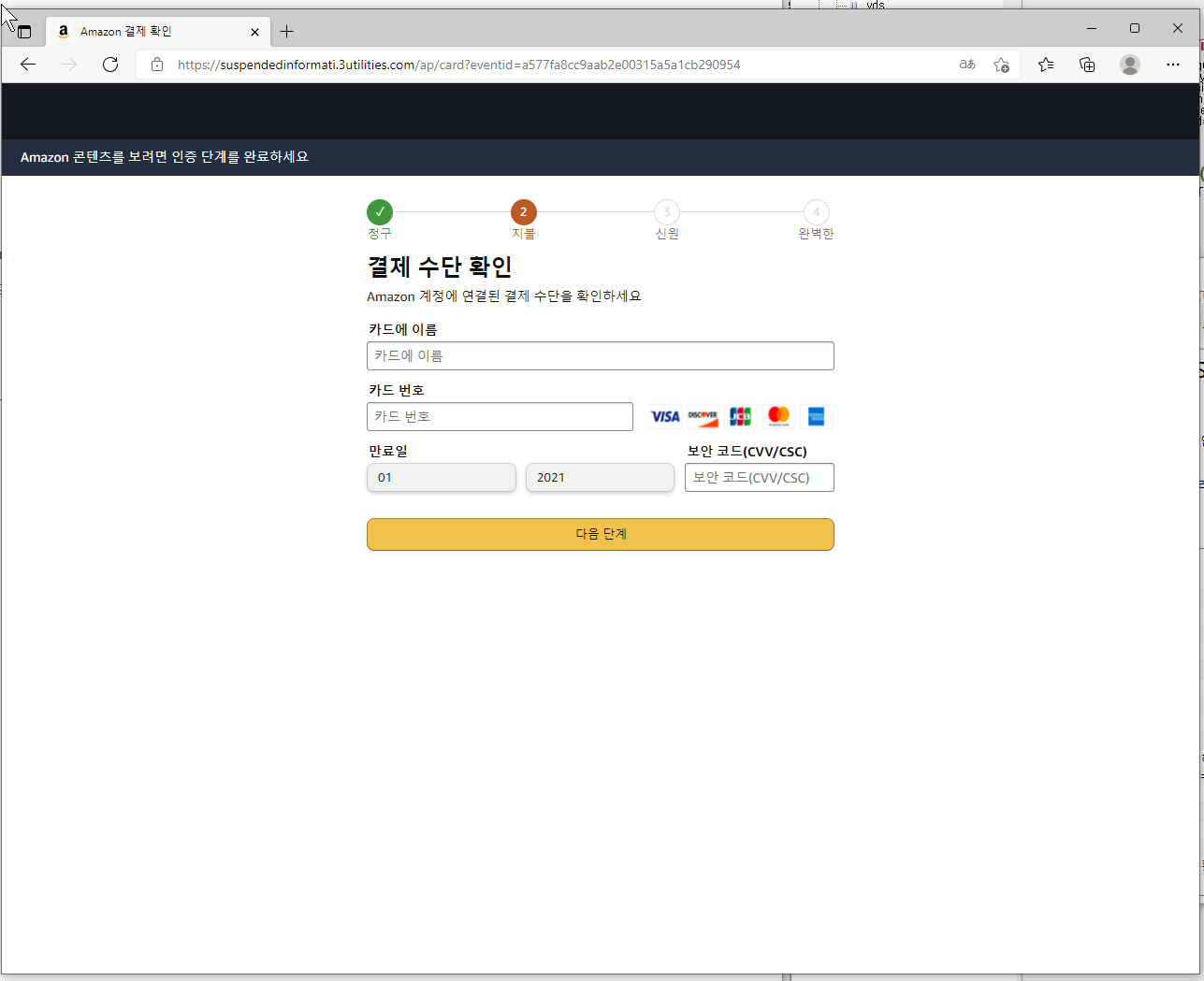Focus the 카드에 이름 input field
The height and width of the screenshot is (981, 1204).
[x=601, y=355]
